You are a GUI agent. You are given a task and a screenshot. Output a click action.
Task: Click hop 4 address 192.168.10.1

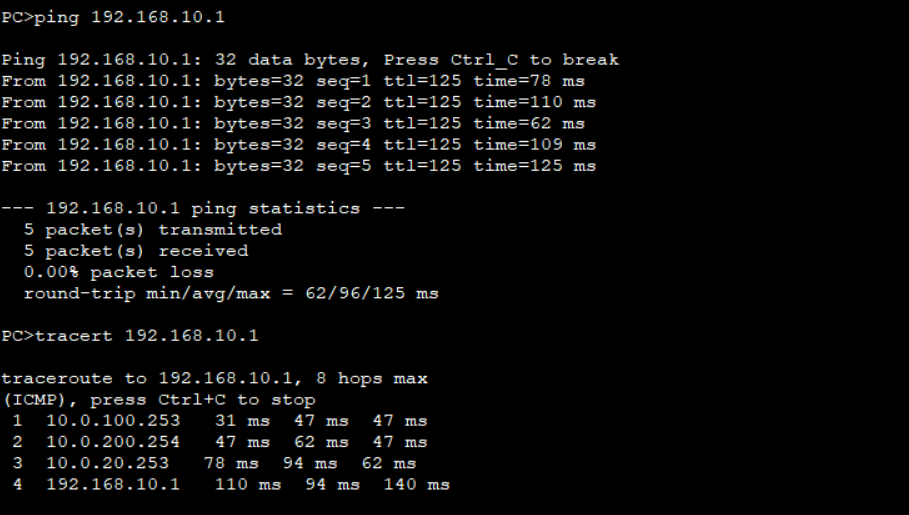113,485
